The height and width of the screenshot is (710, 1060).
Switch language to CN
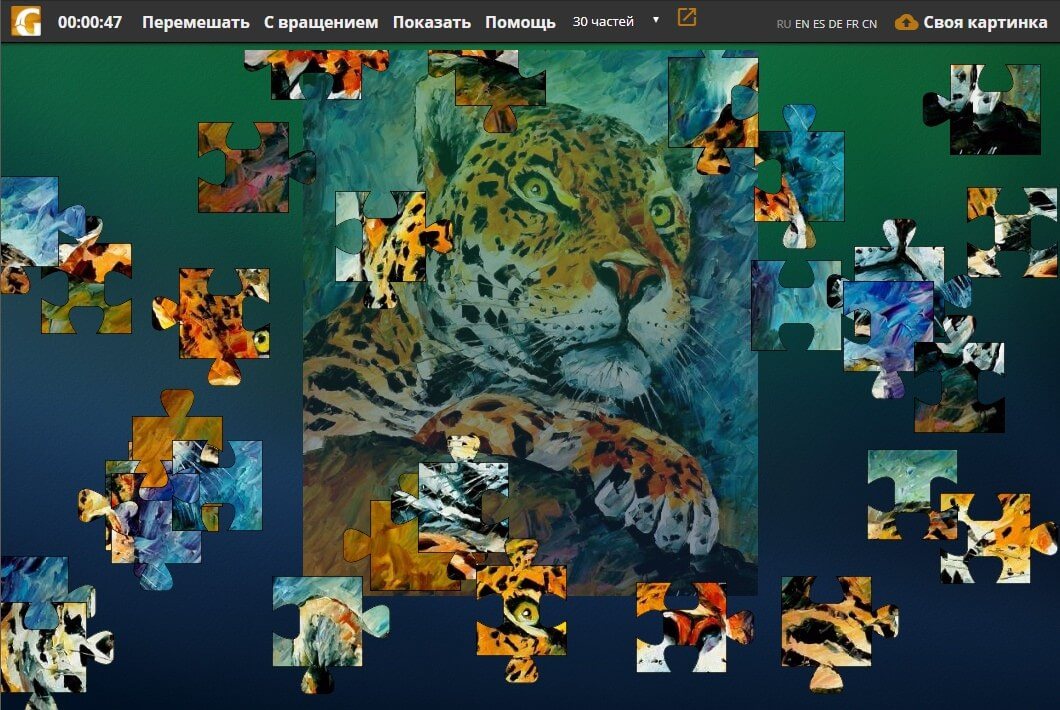(869, 24)
